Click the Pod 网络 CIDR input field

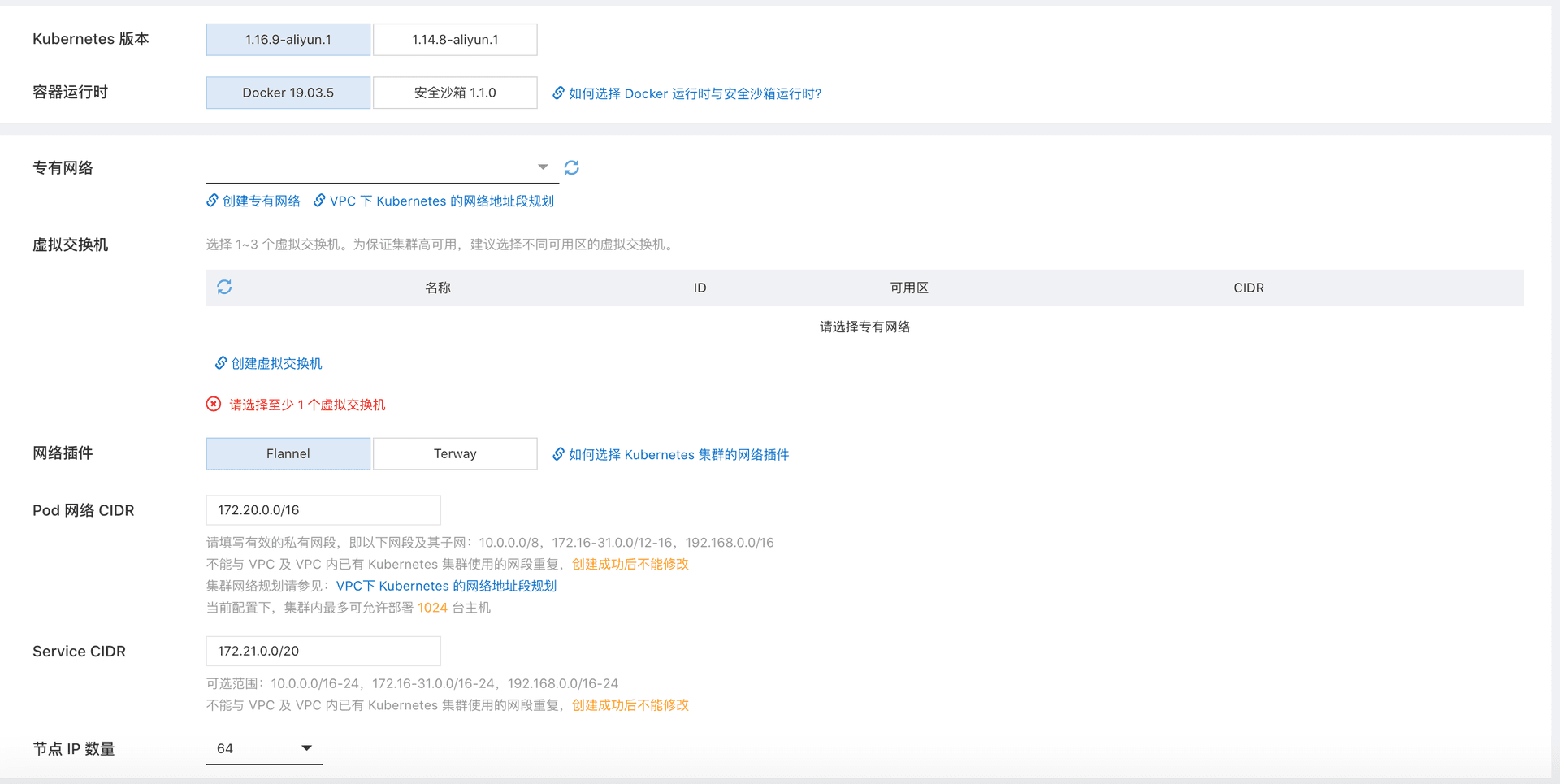click(323, 510)
